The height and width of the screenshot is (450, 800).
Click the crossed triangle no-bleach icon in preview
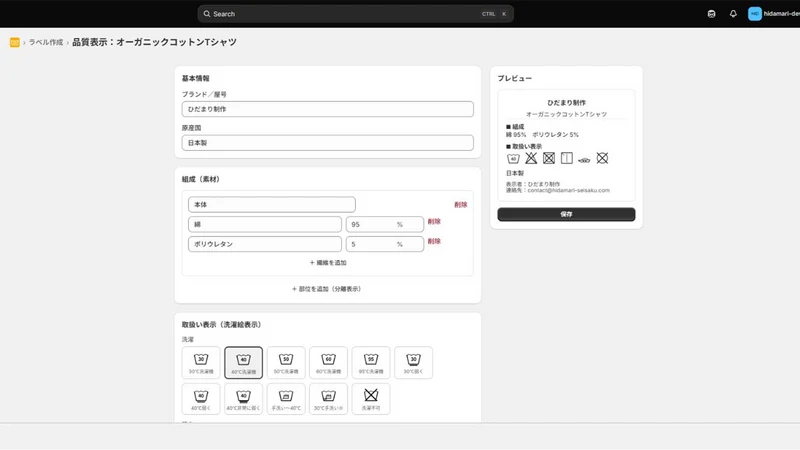point(531,158)
